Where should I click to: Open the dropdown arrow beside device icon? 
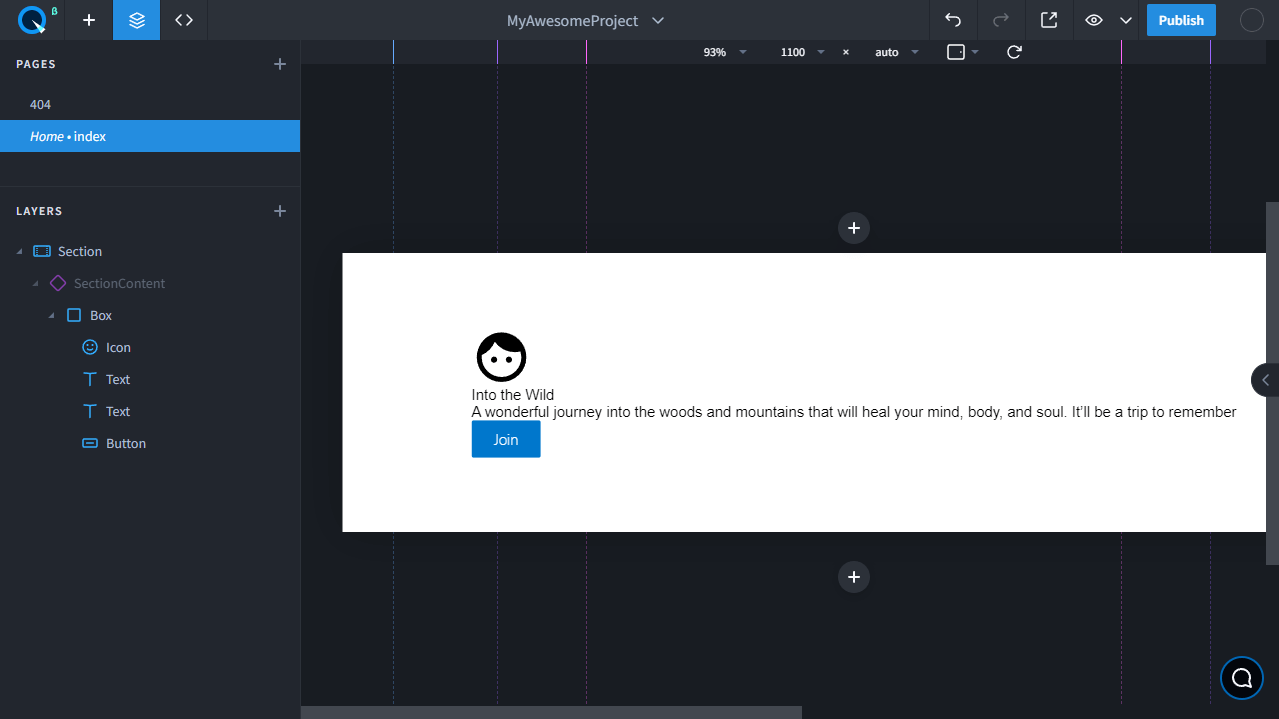click(975, 52)
